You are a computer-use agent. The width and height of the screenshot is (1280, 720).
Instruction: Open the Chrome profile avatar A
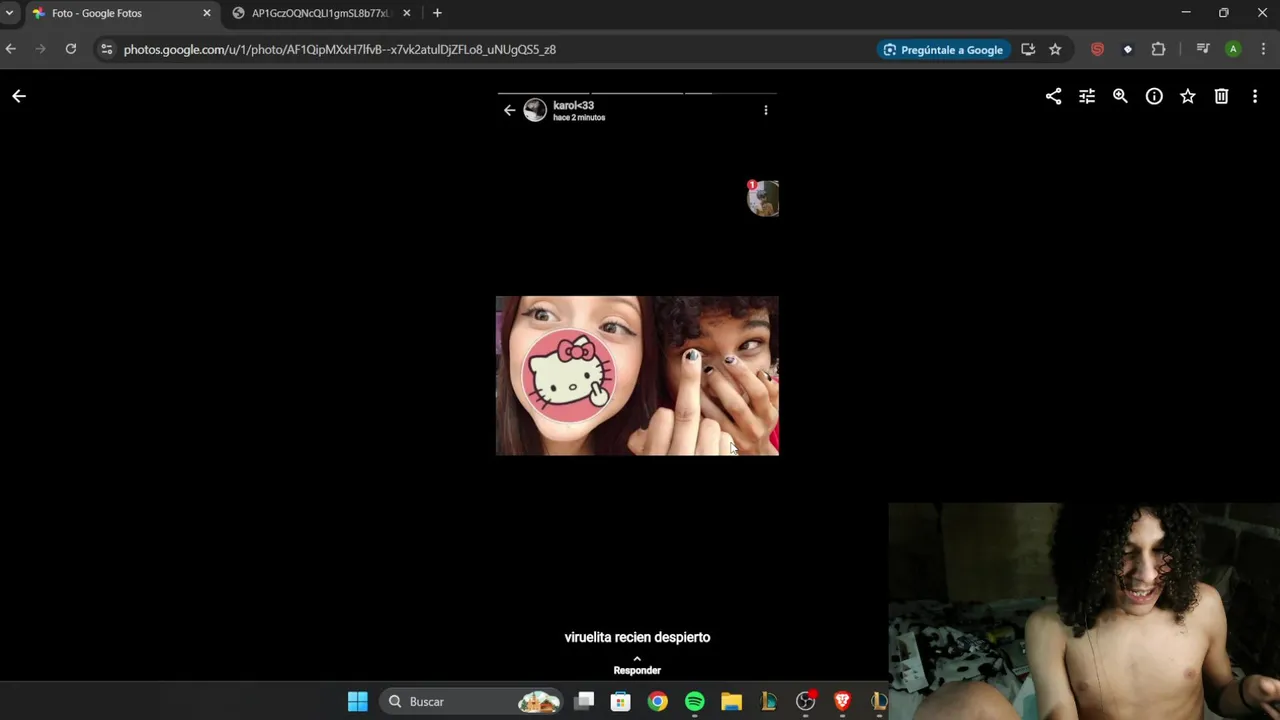1233,49
